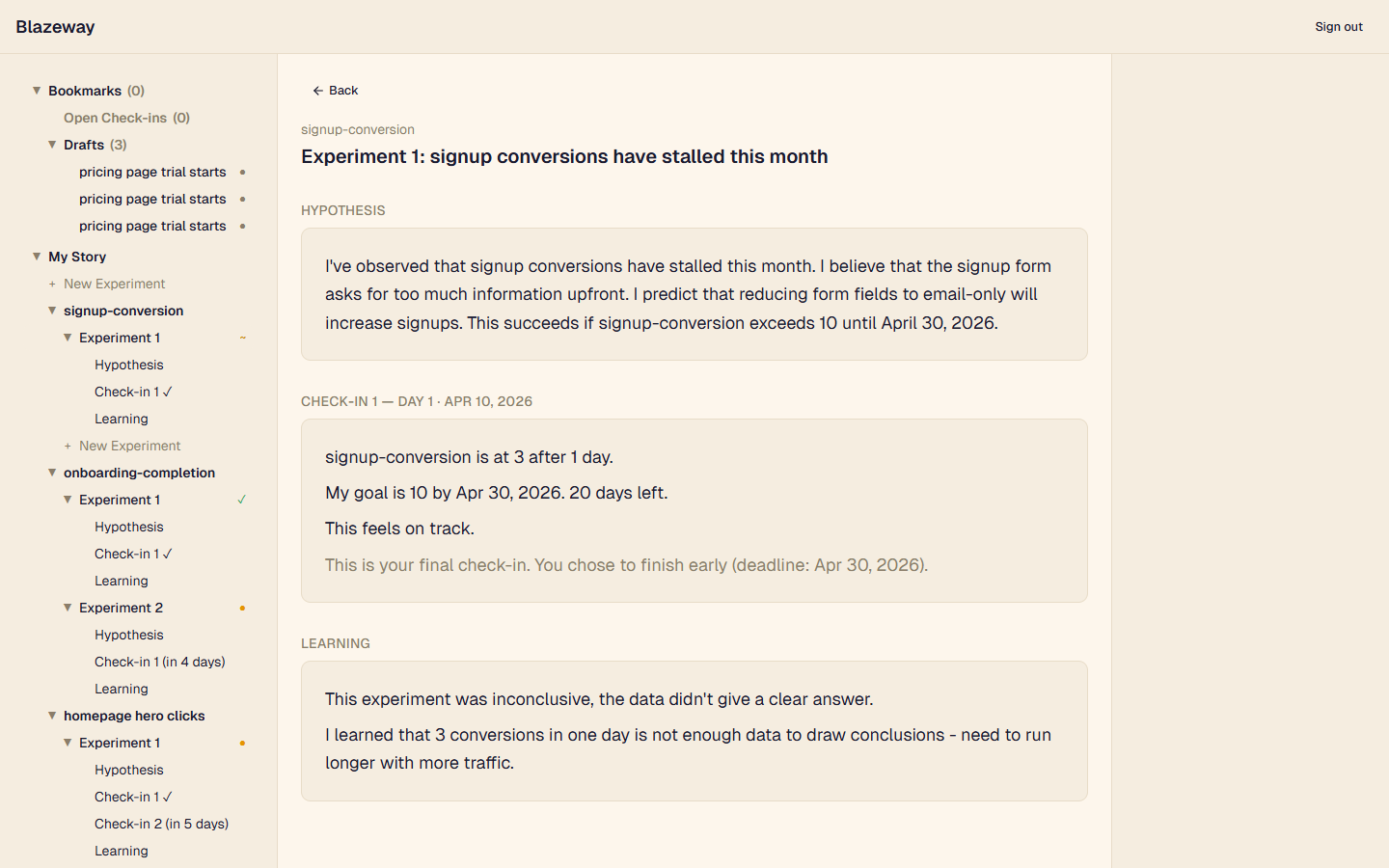Click the yellow dot on homepage hero Experiment 1
Viewport: 1389px width, 868px height.
(x=242, y=743)
